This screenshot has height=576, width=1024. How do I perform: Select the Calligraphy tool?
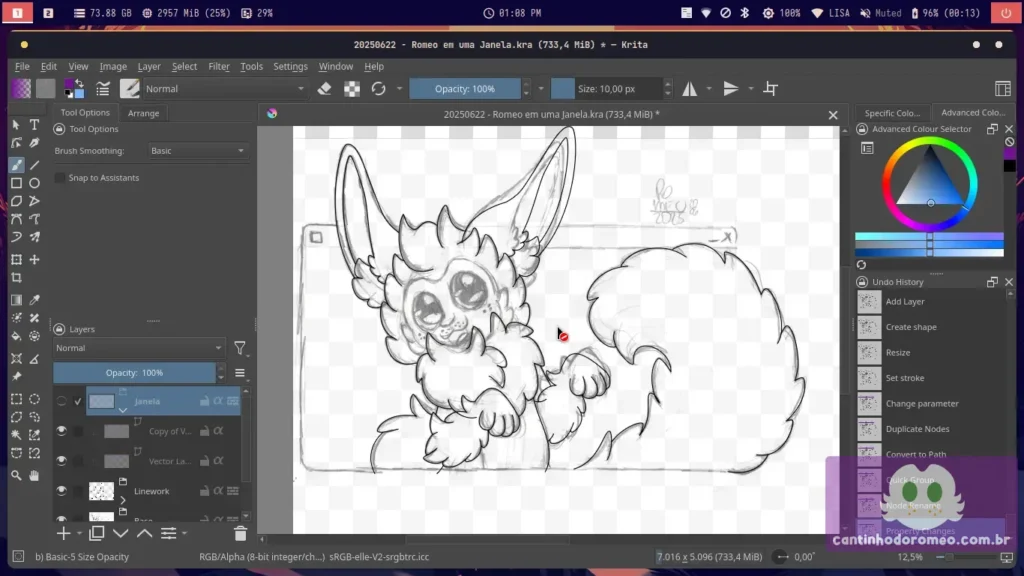(35, 143)
